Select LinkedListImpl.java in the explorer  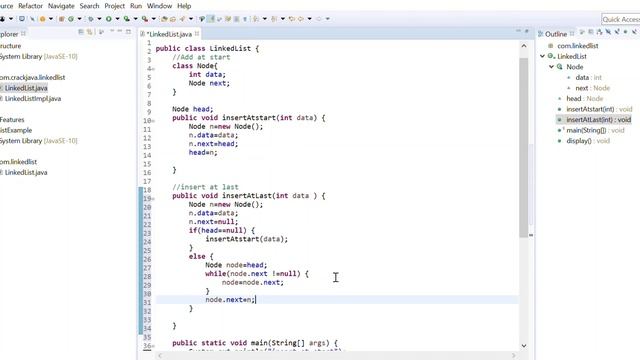click(33, 98)
